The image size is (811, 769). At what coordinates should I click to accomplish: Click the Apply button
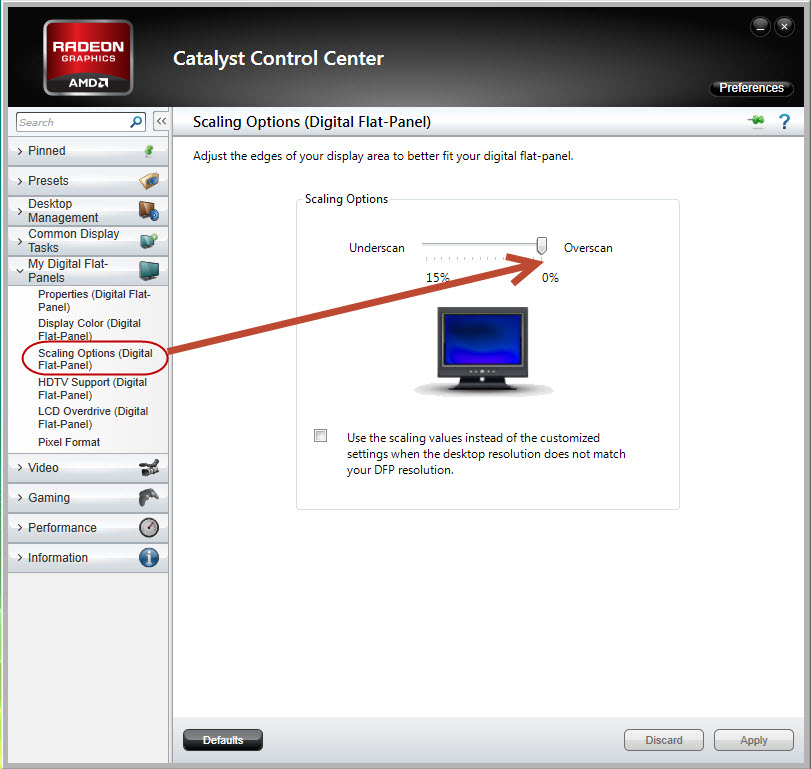753,740
